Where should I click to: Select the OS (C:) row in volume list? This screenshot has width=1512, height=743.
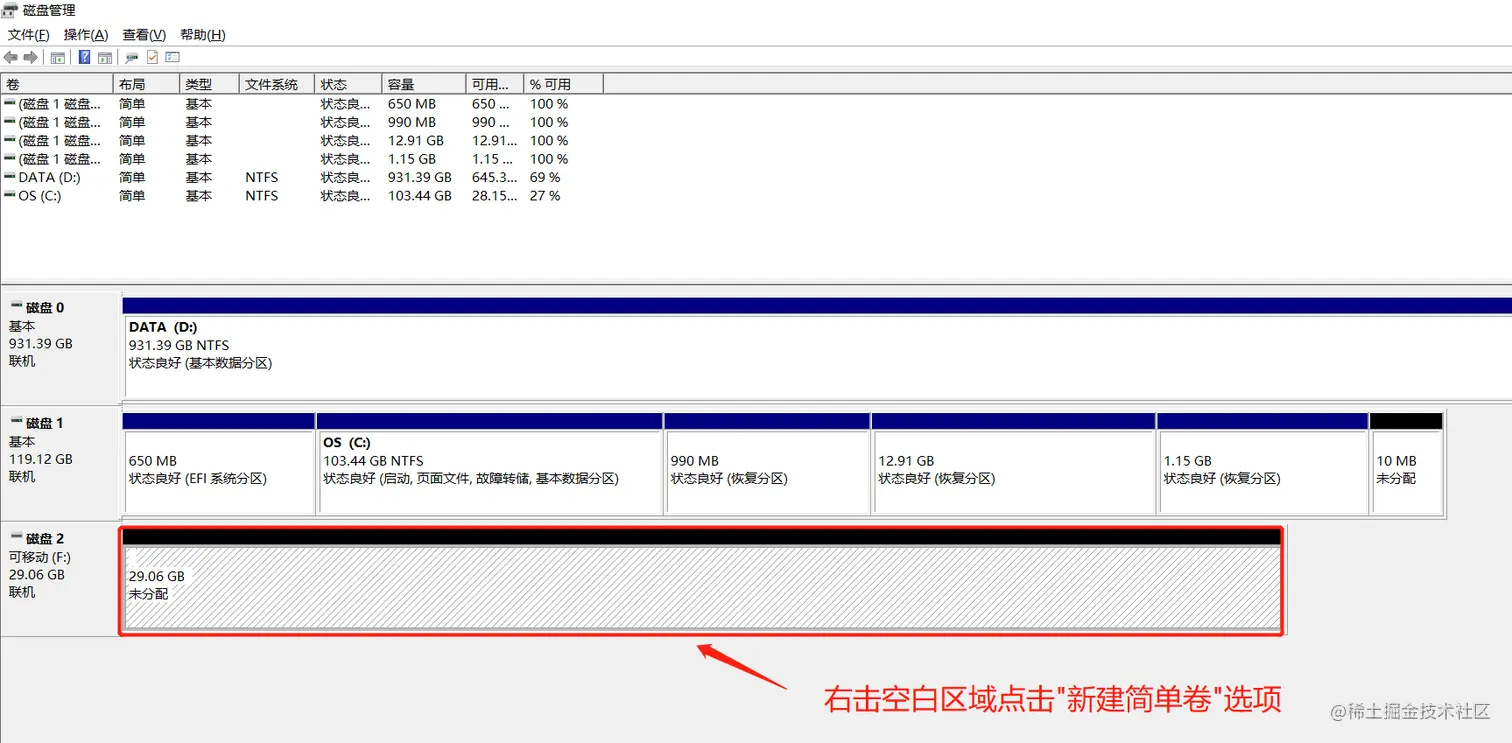[302, 195]
